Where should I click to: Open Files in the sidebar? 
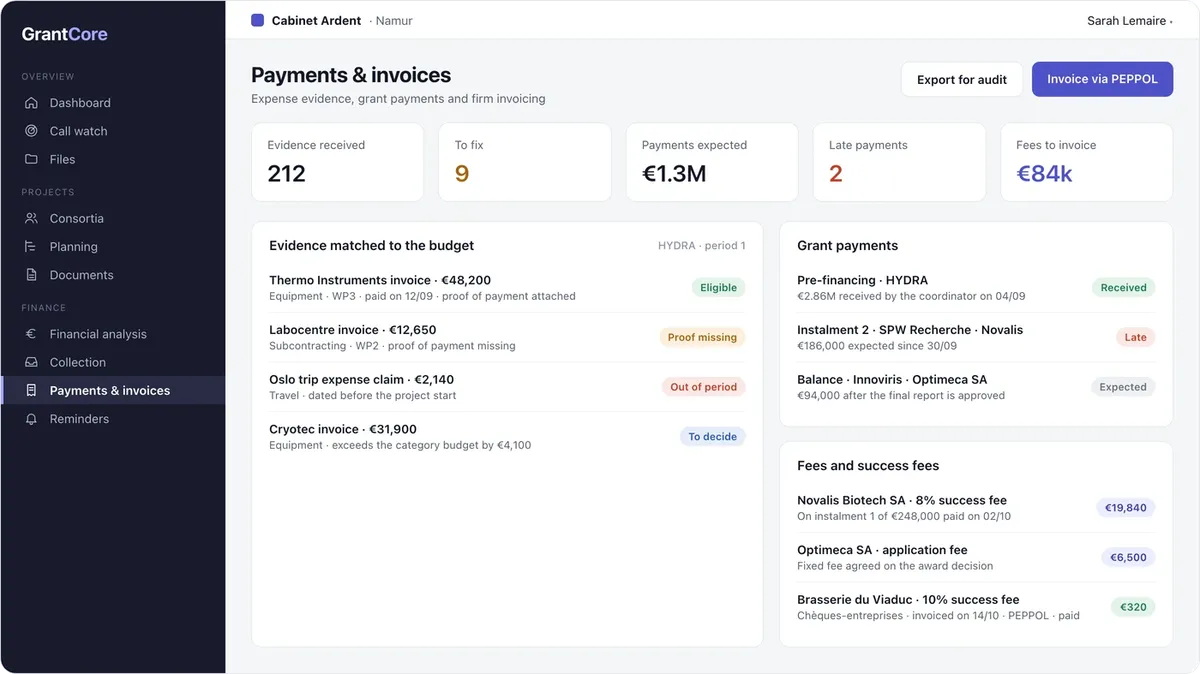112,159
